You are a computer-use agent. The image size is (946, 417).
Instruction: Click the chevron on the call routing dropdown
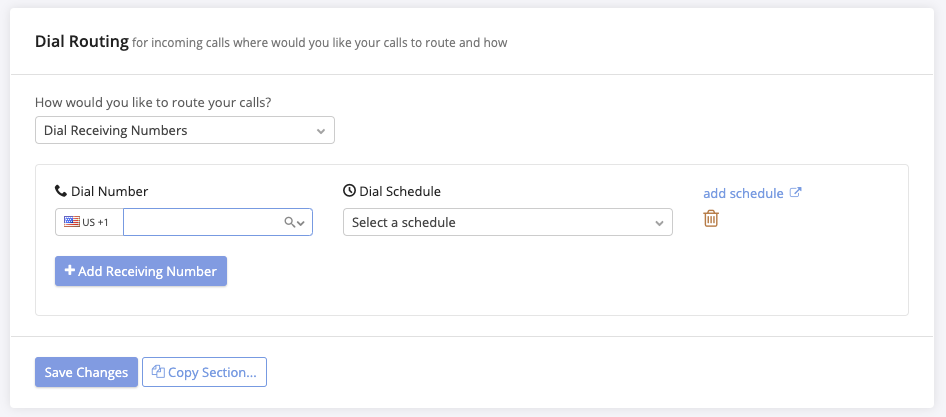[x=321, y=131]
